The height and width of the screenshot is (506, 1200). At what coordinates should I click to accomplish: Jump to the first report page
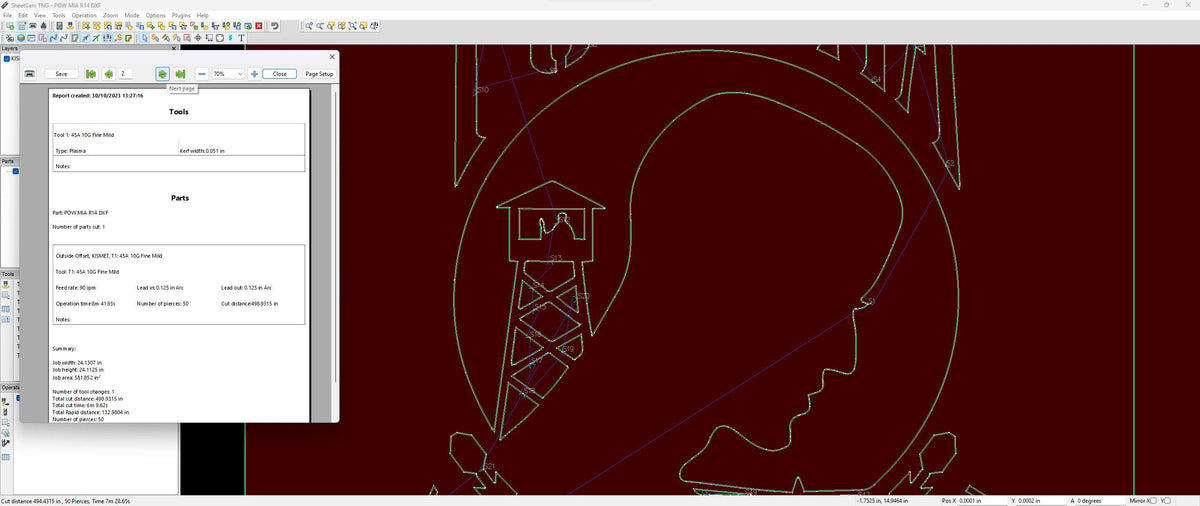coord(91,74)
